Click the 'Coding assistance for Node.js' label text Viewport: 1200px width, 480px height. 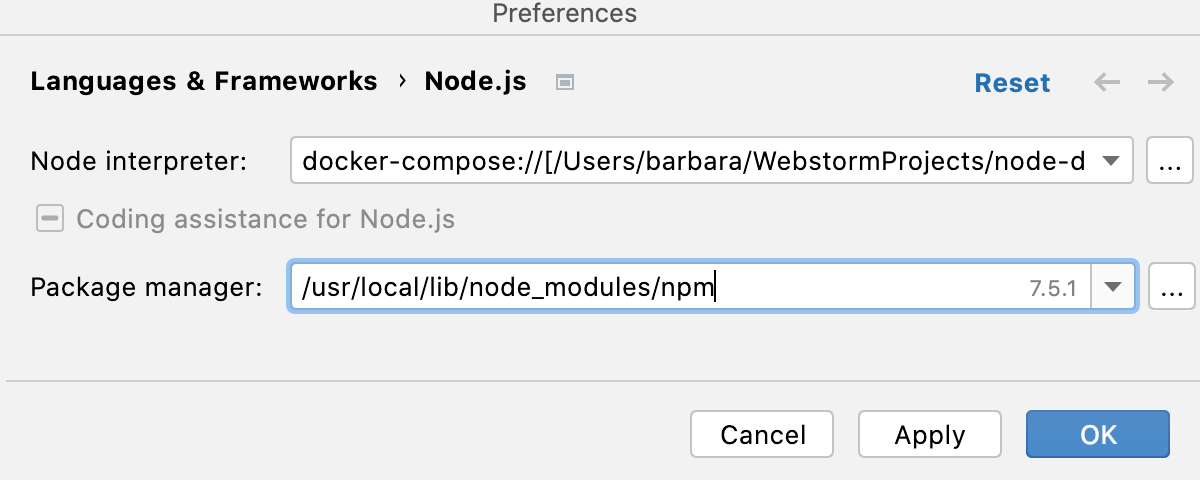click(x=265, y=219)
